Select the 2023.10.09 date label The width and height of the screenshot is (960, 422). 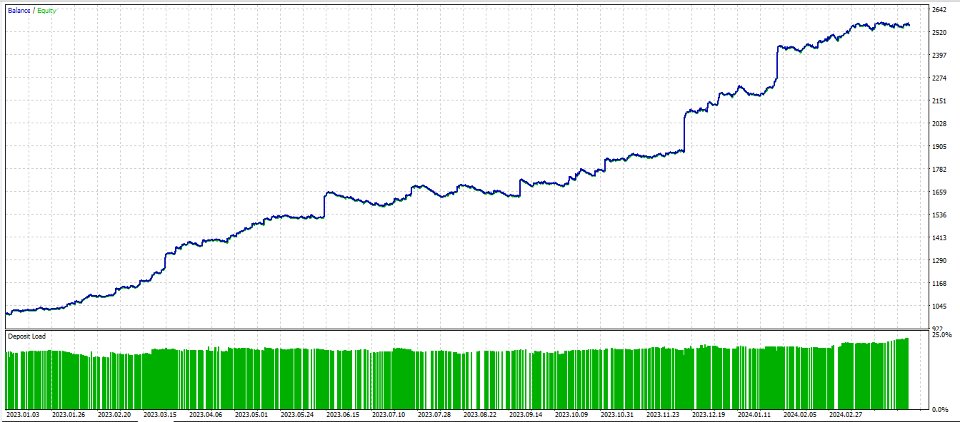574,415
